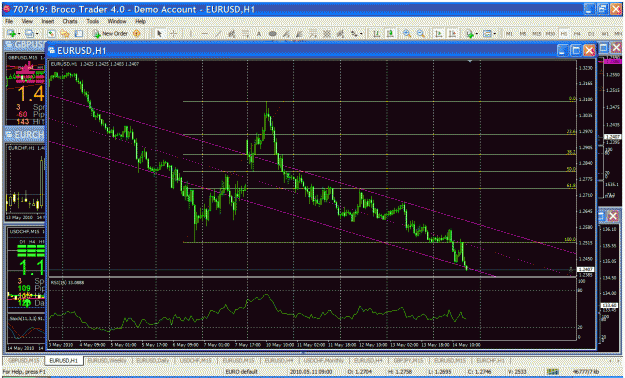Open the Profiles toolbar icon
Viewport: 625px width, 378px height.
pyautogui.click(x=29, y=34)
